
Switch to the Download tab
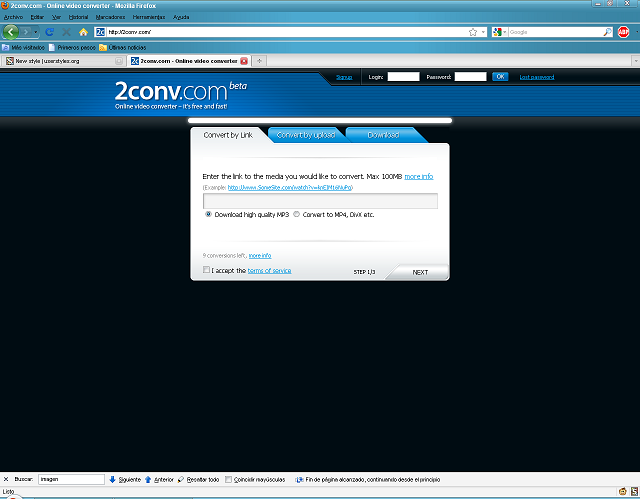pyautogui.click(x=383, y=135)
